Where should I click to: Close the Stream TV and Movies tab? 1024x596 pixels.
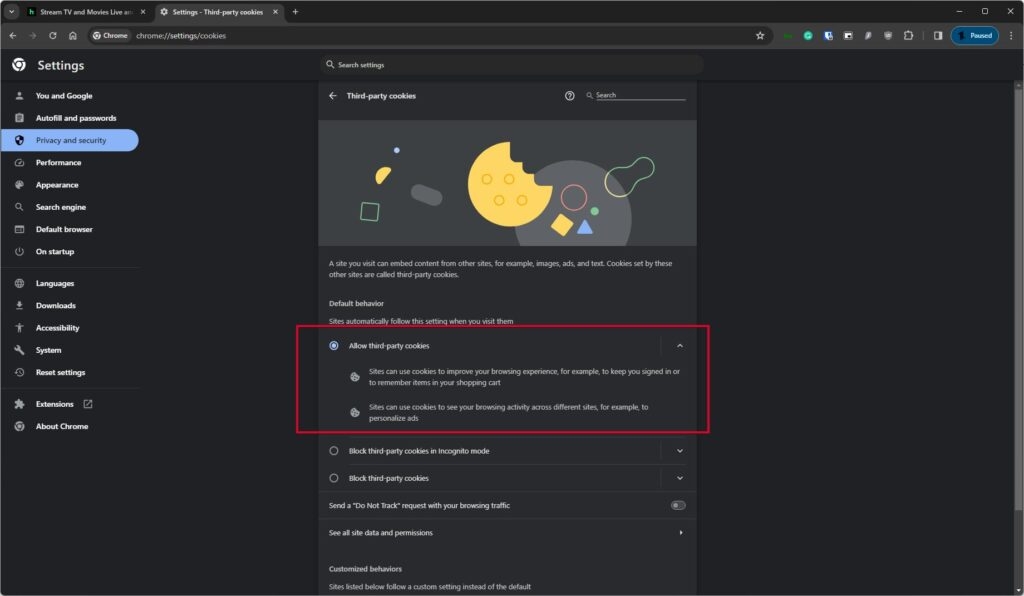(143, 12)
